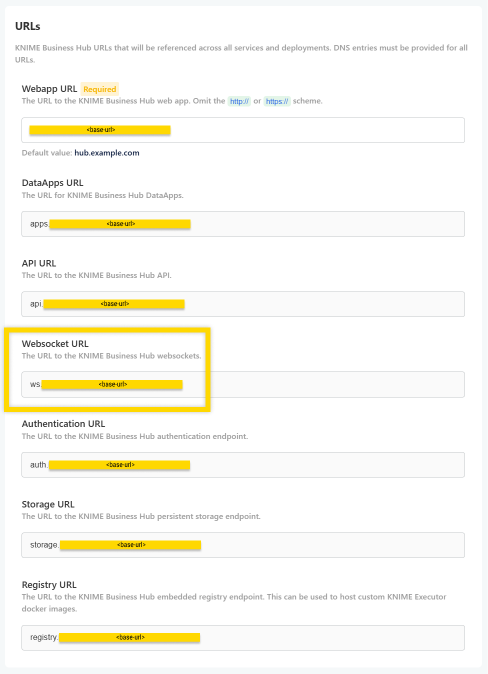Select the Authentication URL label
Screen dimensions: 488x674
click(63, 423)
